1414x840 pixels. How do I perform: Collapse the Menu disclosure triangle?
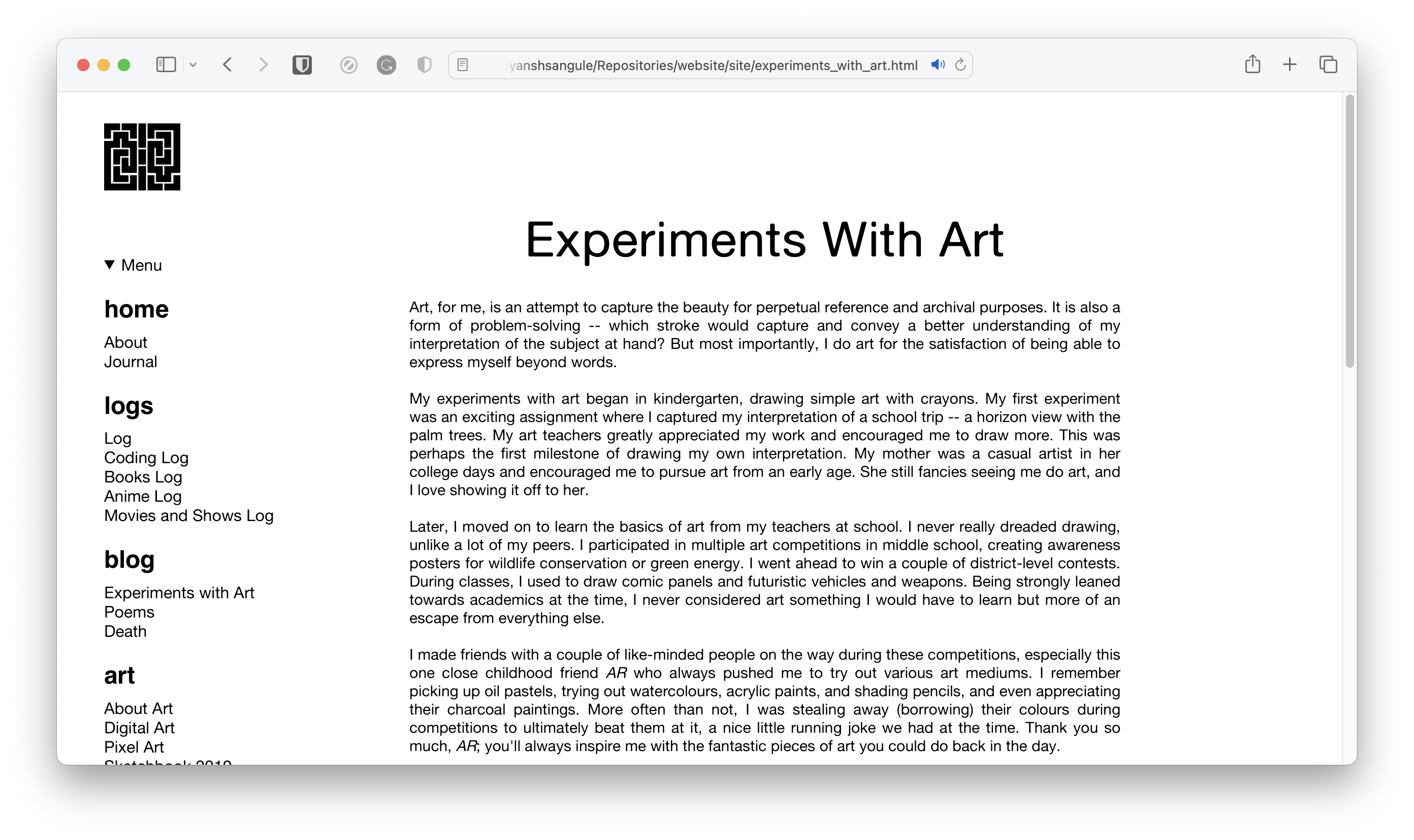pyautogui.click(x=110, y=264)
